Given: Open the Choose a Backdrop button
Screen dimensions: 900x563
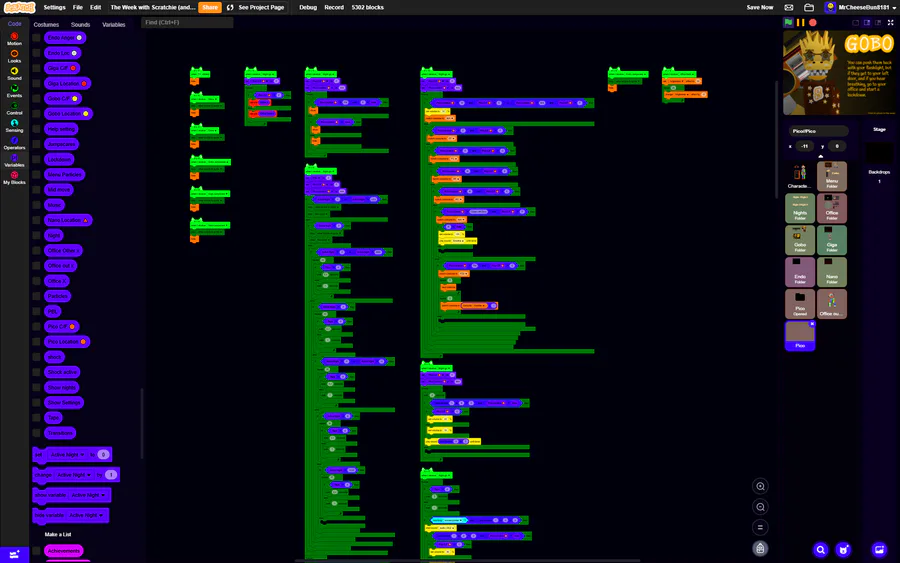Looking at the screenshot, I should point(879,550).
